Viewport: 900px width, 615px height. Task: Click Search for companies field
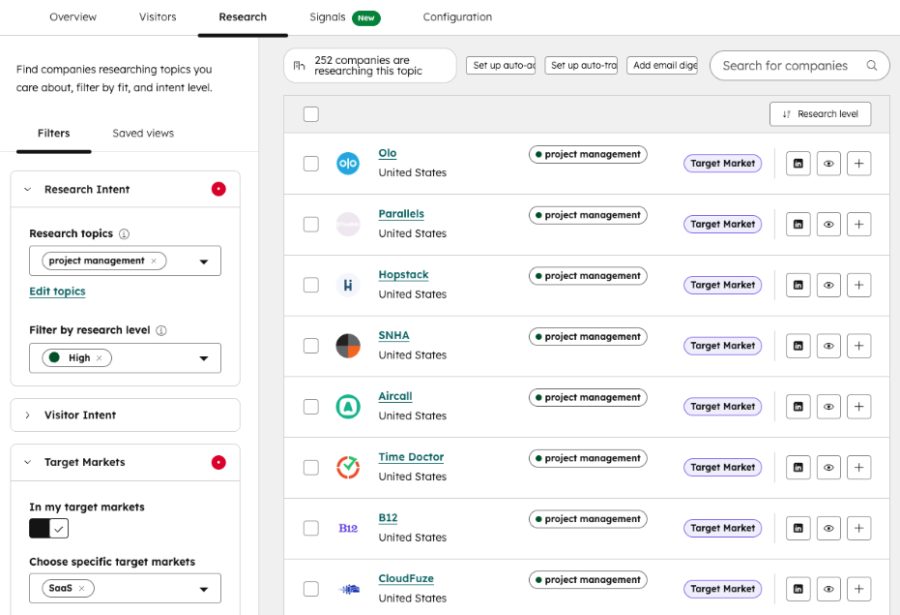point(799,65)
